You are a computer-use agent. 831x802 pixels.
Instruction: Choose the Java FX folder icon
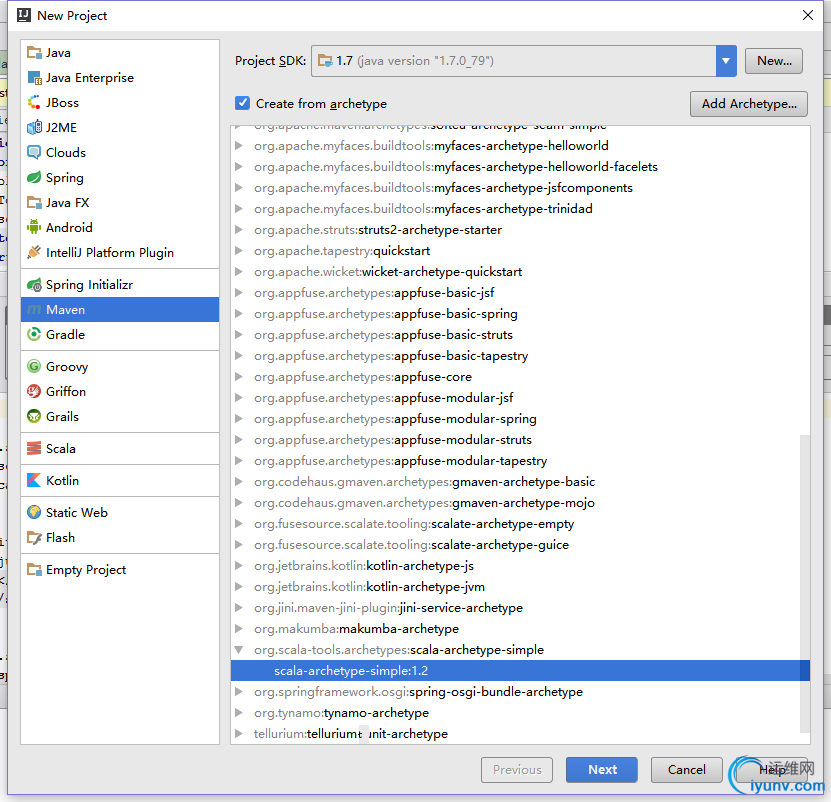click(x=34, y=202)
